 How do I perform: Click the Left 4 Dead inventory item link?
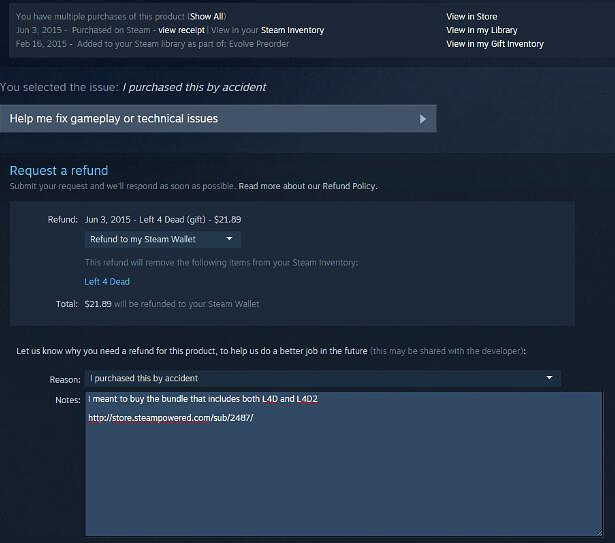pyautogui.click(x=107, y=282)
